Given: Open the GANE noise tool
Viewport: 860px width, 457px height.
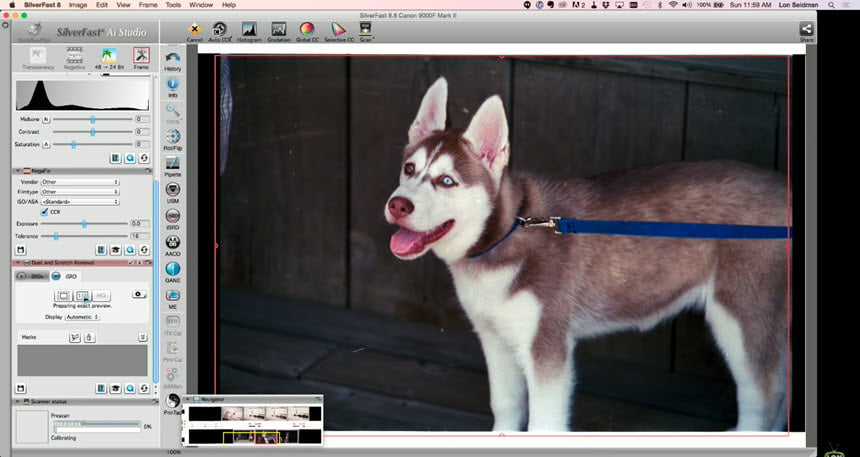Looking at the screenshot, I should [x=173, y=272].
